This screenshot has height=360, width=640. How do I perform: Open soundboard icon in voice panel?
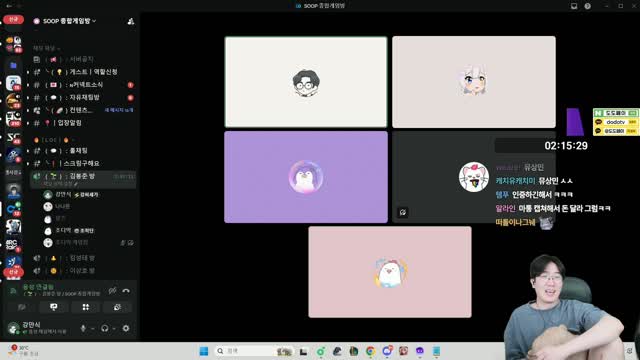click(x=117, y=307)
